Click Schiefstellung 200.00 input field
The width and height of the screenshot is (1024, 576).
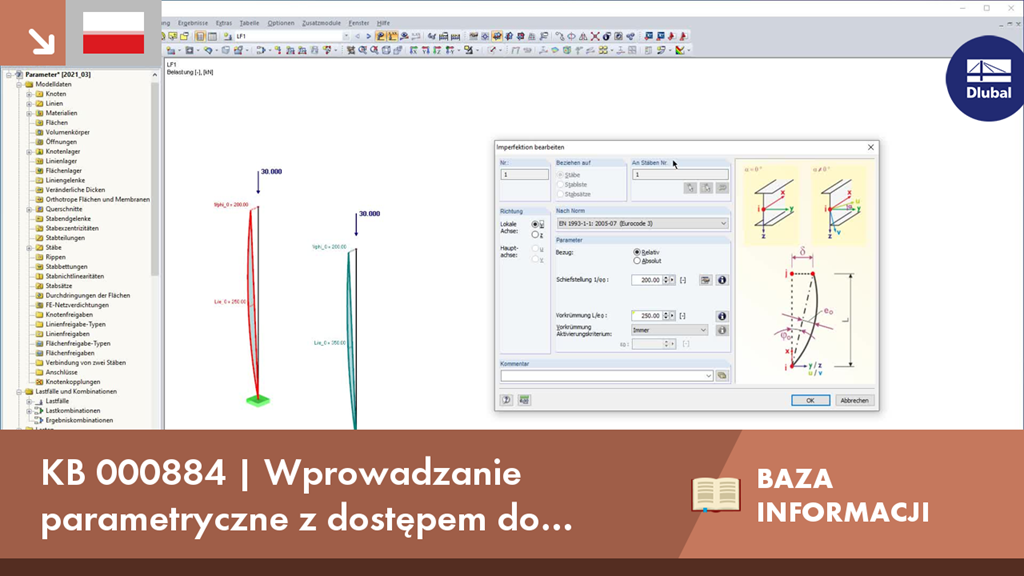click(647, 280)
